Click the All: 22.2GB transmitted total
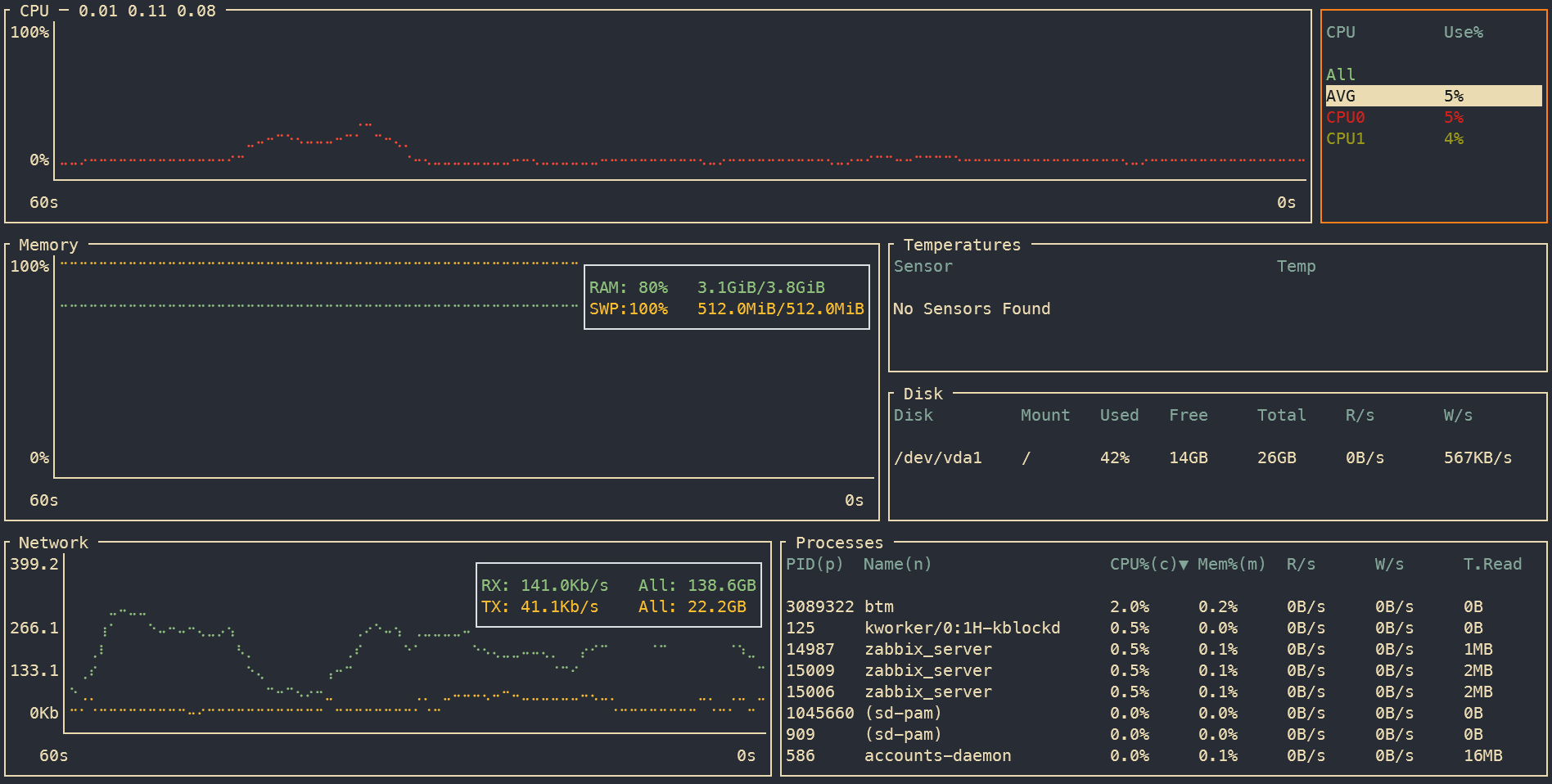 693,606
